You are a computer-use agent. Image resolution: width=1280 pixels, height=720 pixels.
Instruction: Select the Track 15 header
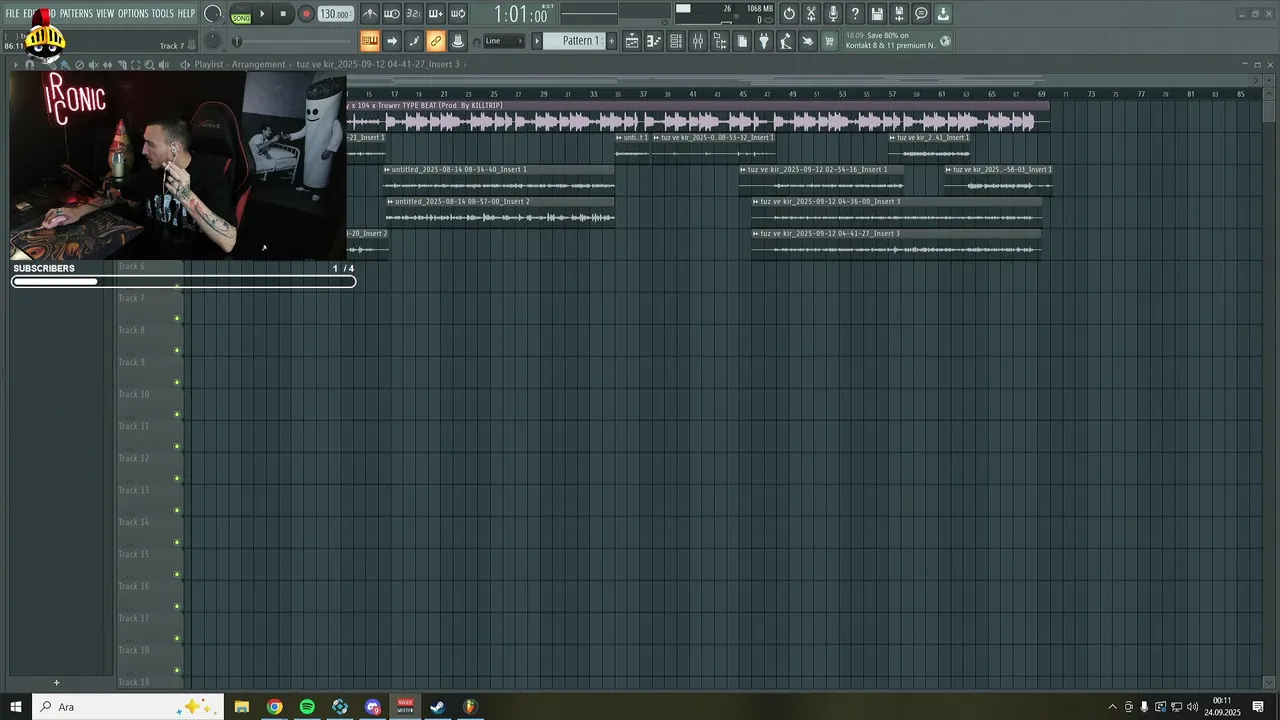[x=148, y=562]
